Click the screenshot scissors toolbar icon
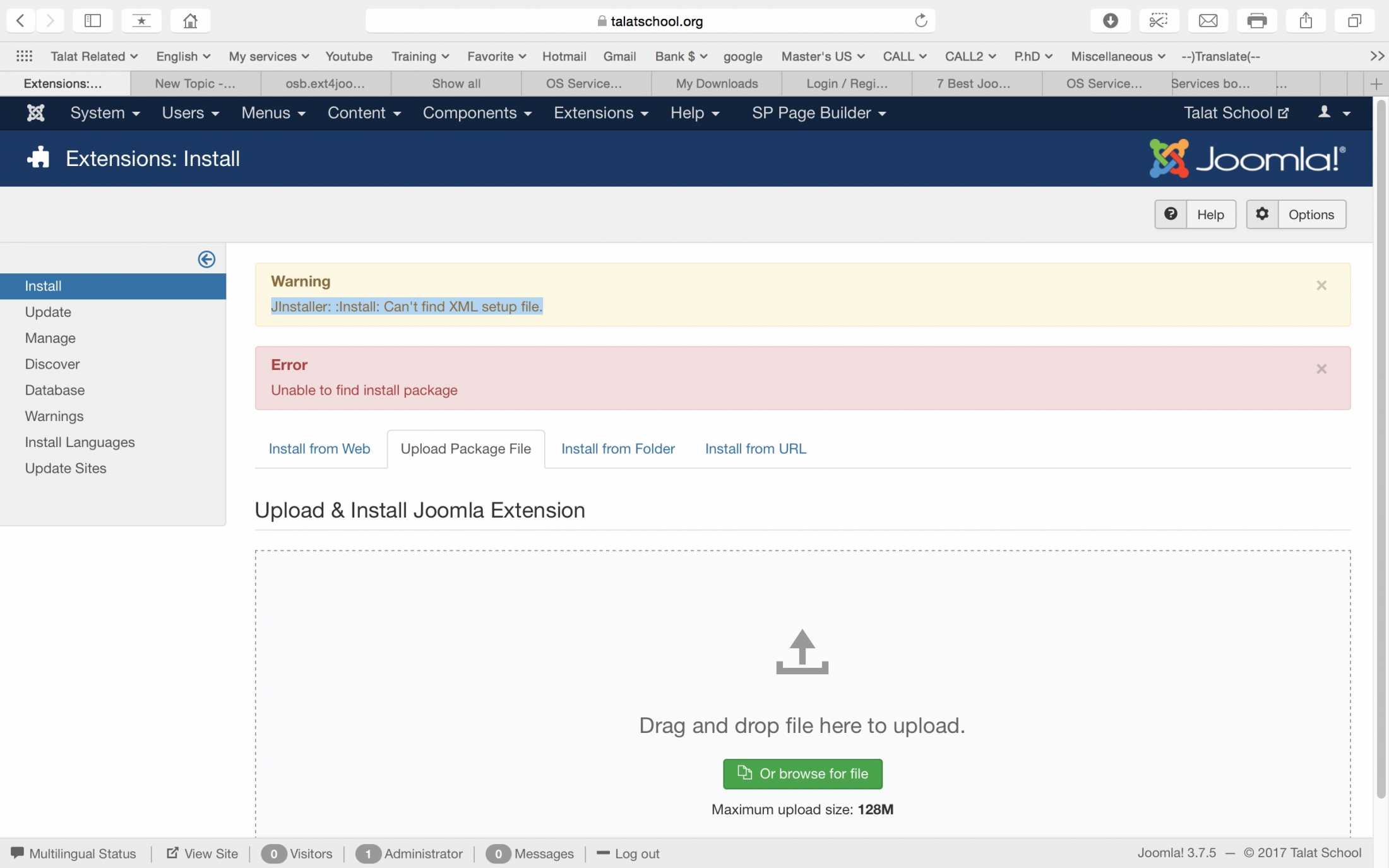Viewport: 1389px width, 868px height. [1159, 21]
